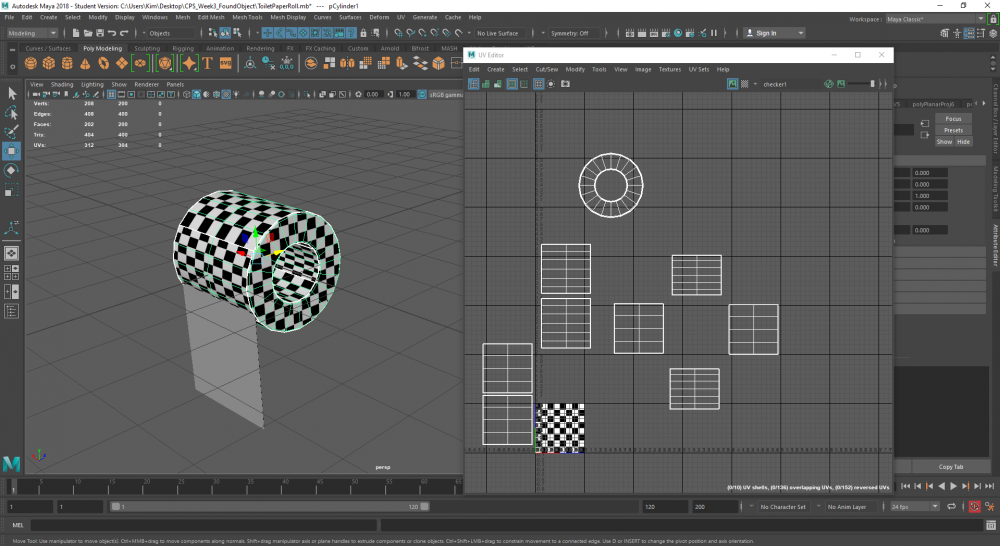Select the Lasso select tool

[11, 113]
